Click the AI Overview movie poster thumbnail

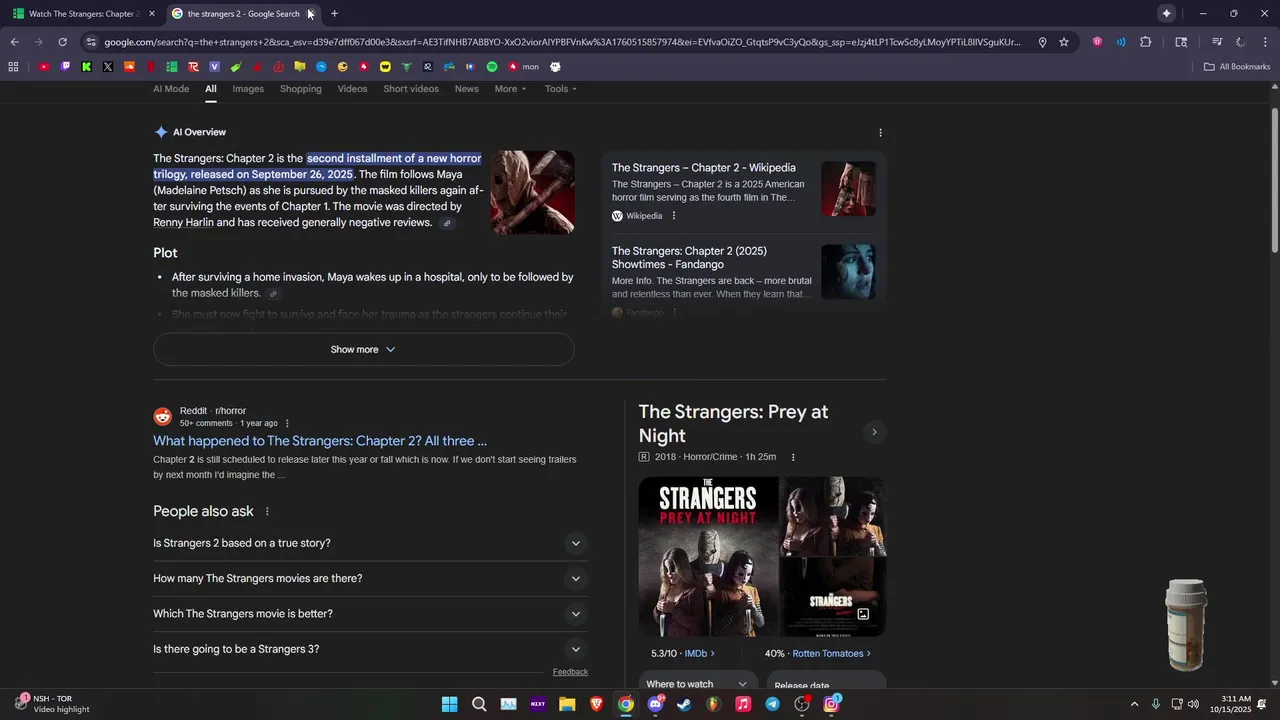coord(532,192)
